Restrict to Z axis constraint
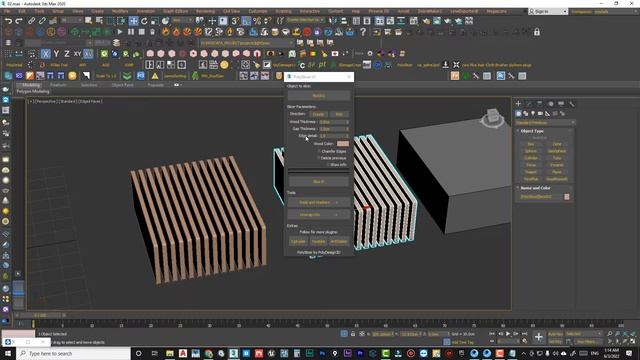The width and height of the screenshot is (640, 360). [67, 54]
